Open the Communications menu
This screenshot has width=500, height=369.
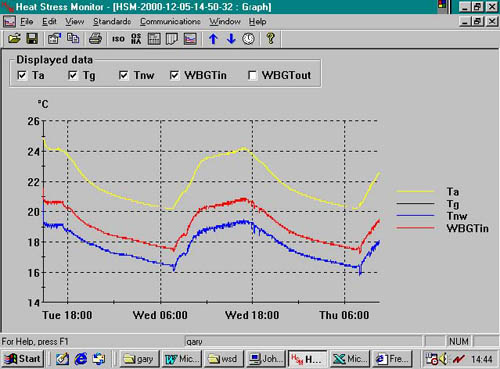pos(170,22)
